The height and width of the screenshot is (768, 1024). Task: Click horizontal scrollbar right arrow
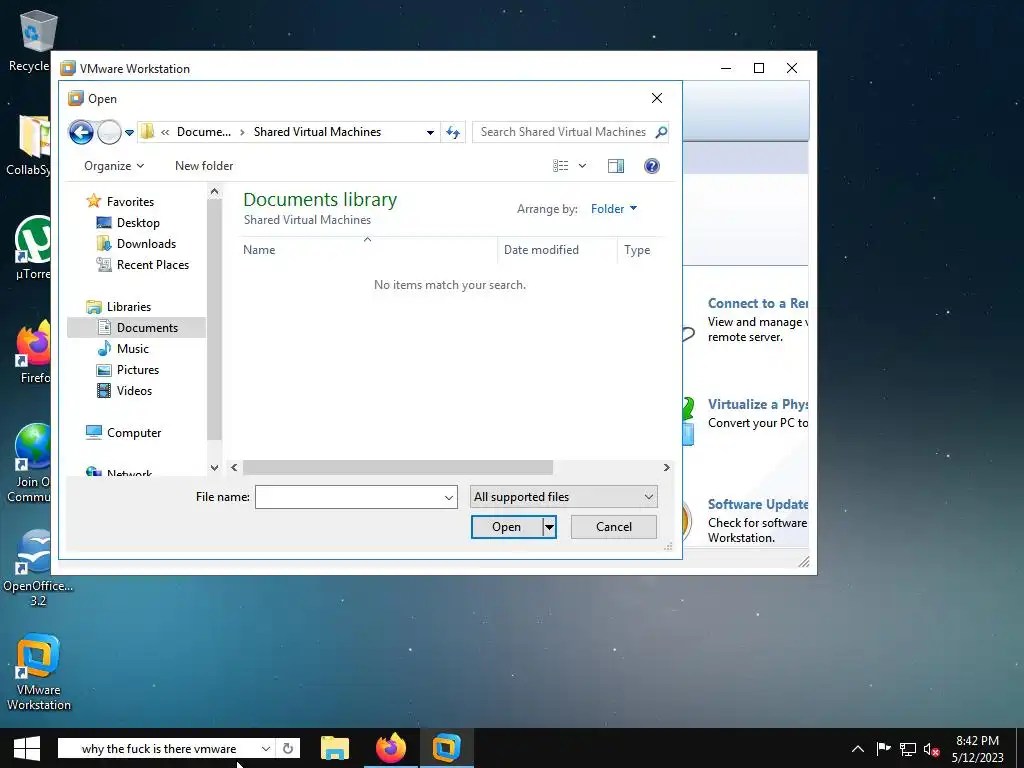[666, 468]
